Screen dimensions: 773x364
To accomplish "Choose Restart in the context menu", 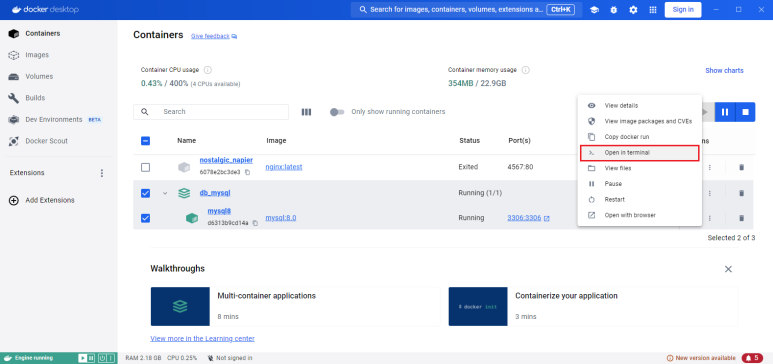I will [x=640, y=200].
